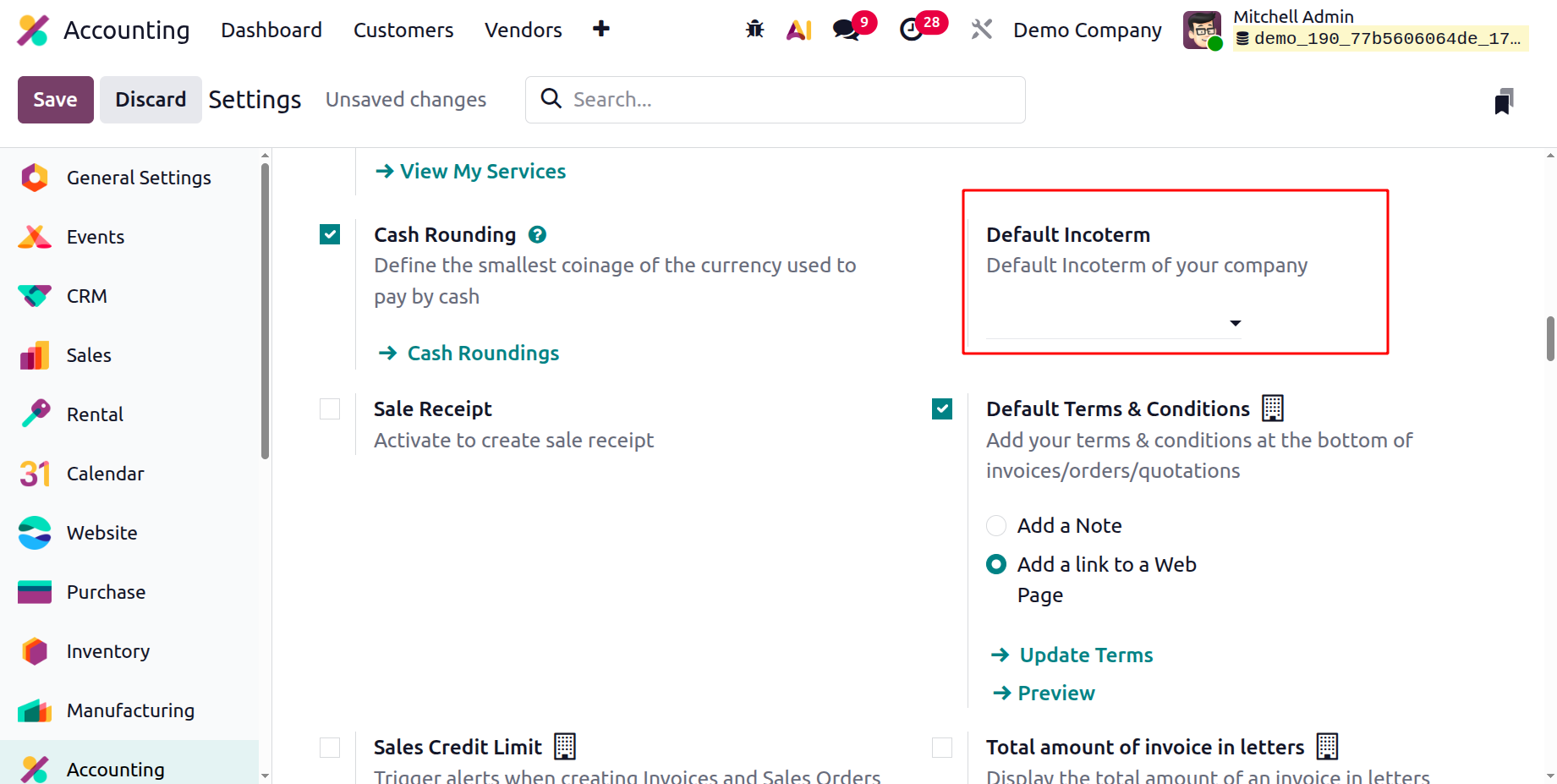This screenshot has height=784, width=1557.
Task: Open the conversations chat icon
Action: [x=846, y=30]
